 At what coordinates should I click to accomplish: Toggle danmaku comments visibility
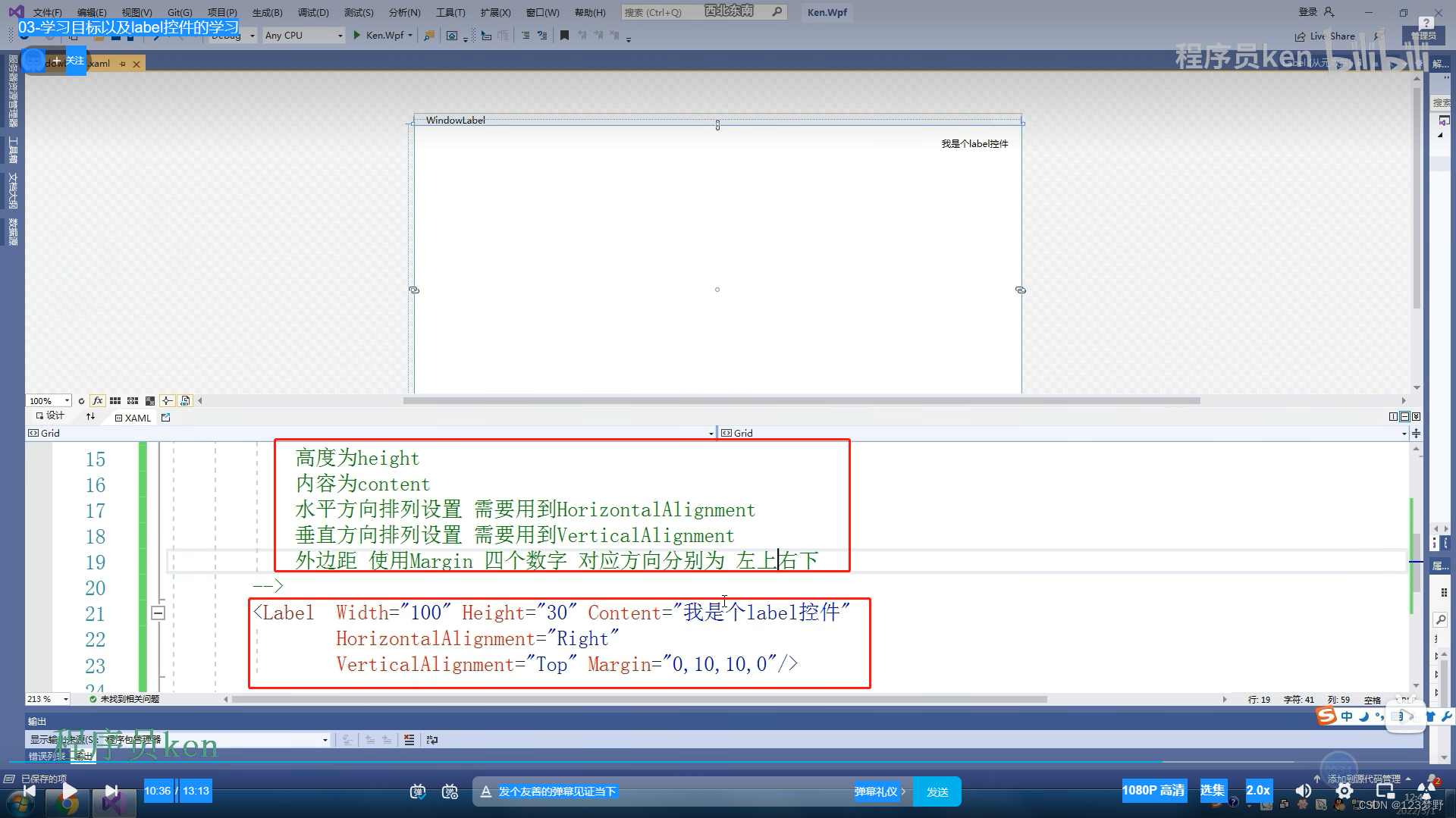click(419, 792)
